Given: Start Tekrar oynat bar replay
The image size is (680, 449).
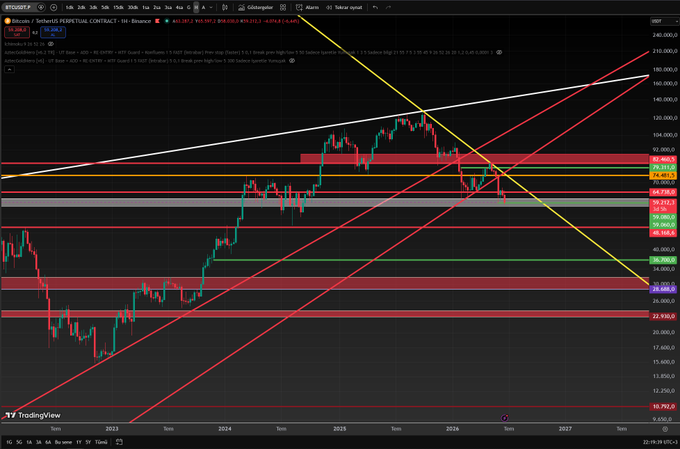Looking at the screenshot, I should click(x=344, y=7).
